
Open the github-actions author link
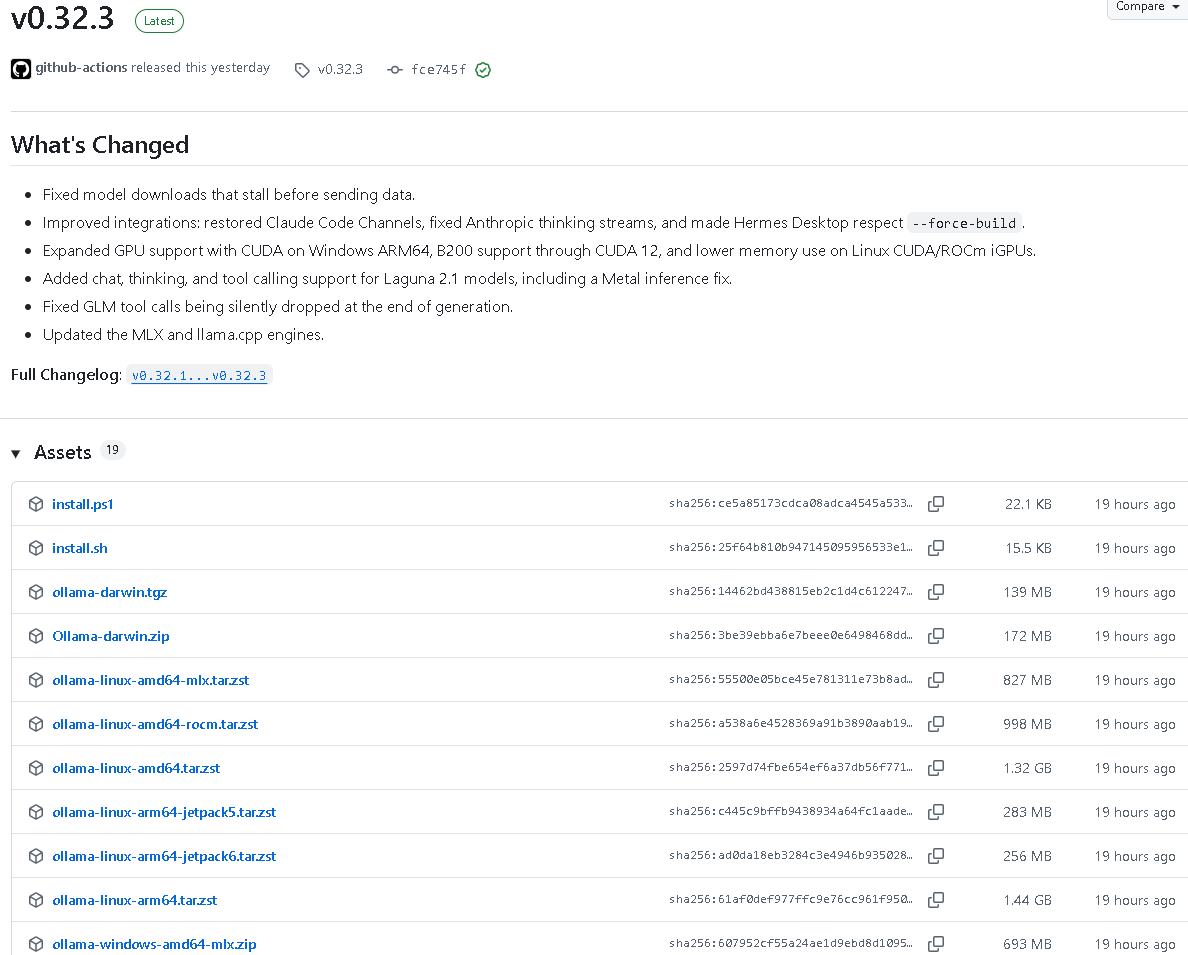tap(81, 67)
